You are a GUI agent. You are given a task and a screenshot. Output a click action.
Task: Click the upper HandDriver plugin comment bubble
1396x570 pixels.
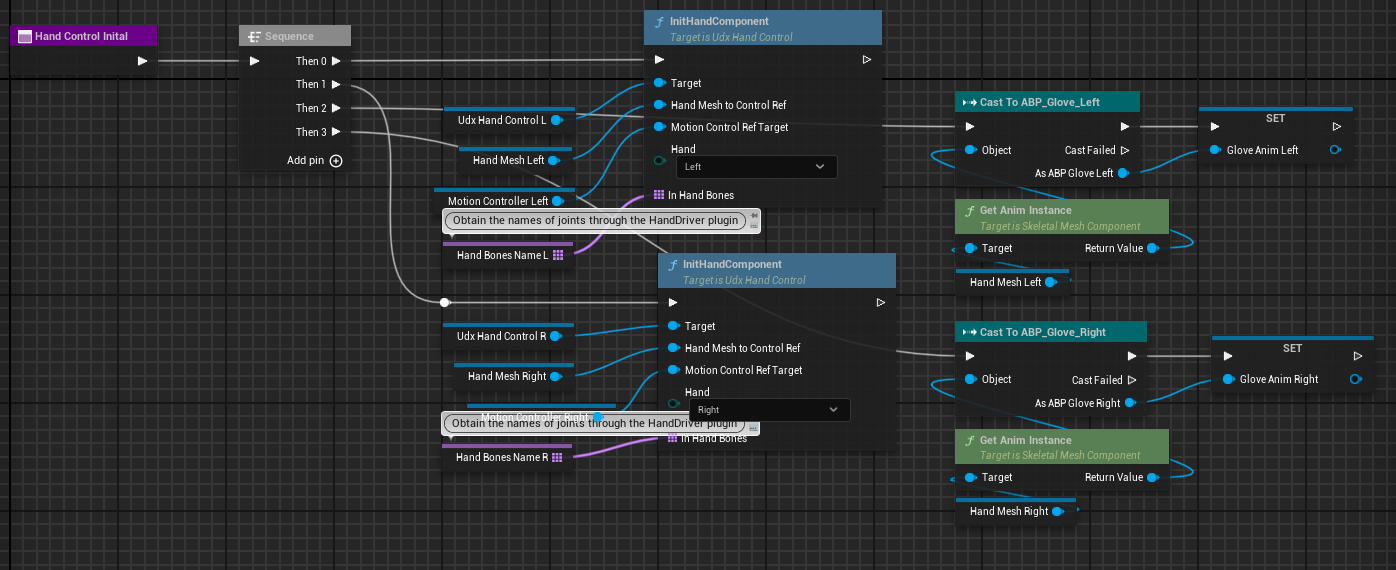point(595,220)
